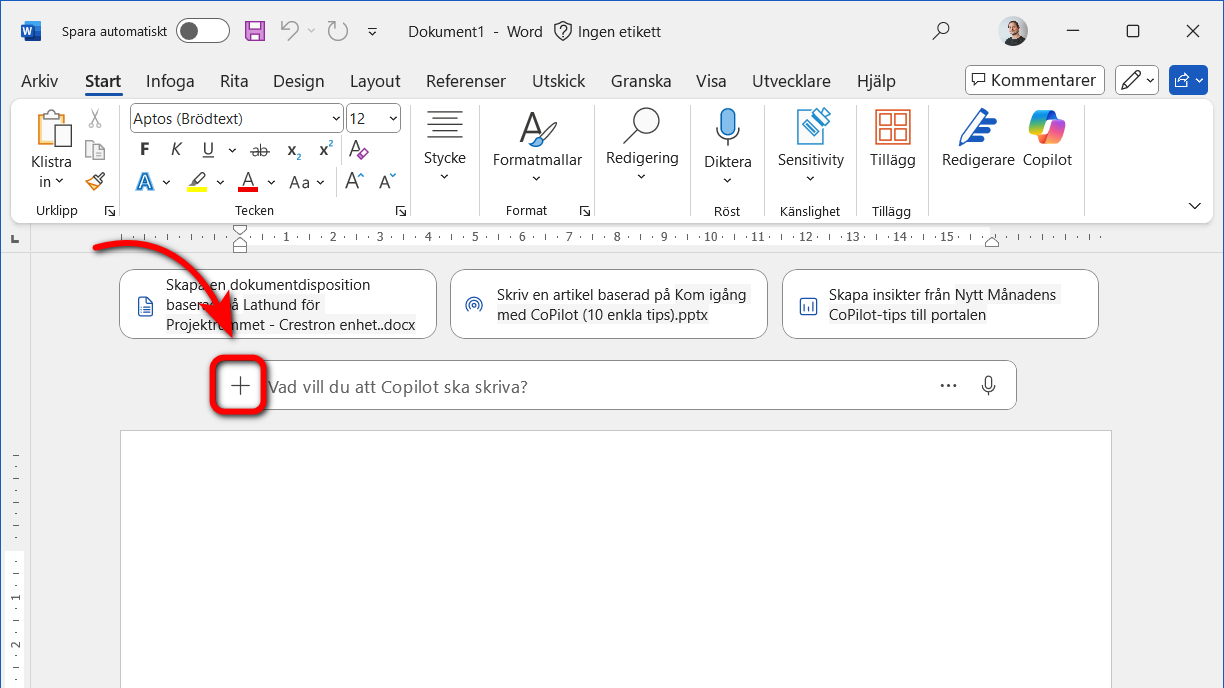Click the blue Share button
This screenshot has height=688, width=1224.
[x=1188, y=80]
